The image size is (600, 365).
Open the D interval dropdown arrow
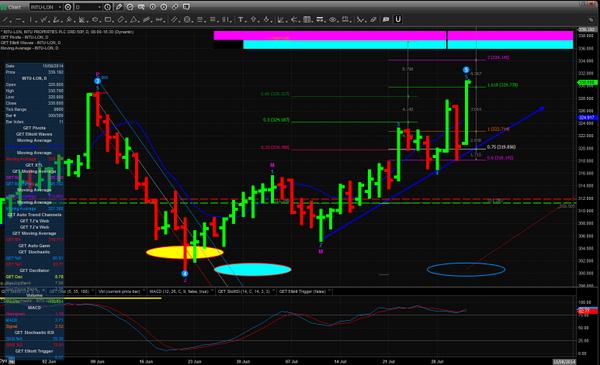click(99, 7)
